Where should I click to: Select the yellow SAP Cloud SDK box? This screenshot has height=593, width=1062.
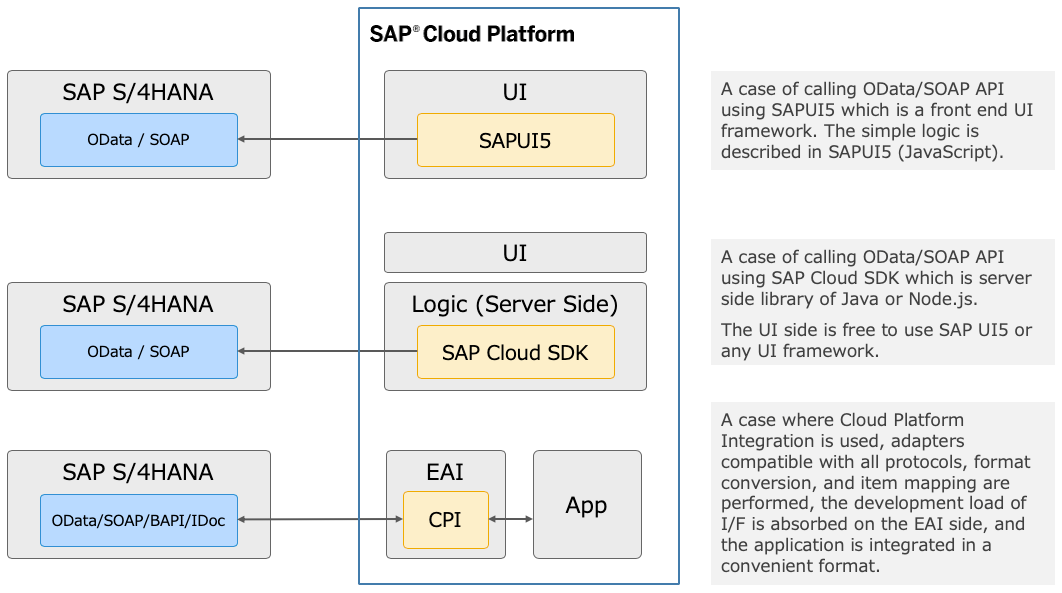point(515,352)
